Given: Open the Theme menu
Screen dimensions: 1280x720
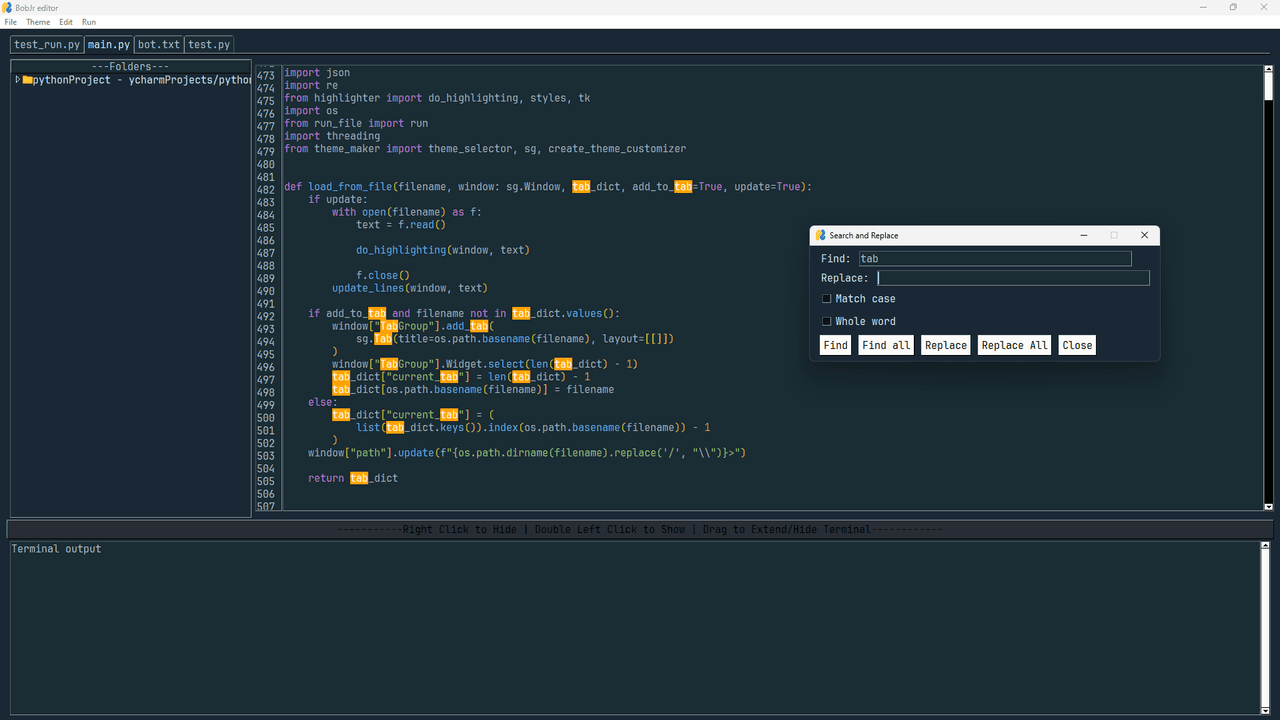Looking at the screenshot, I should pyautogui.click(x=38, y=22).
